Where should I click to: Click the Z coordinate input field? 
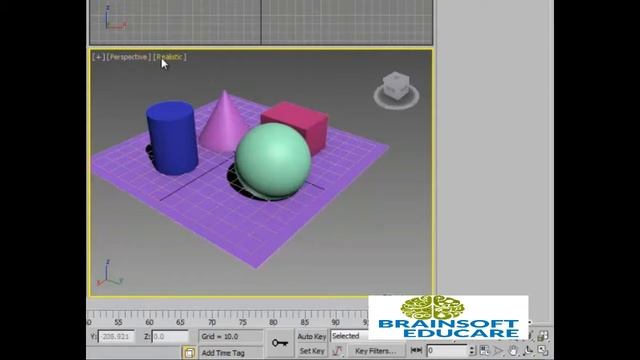click(x=170, y=336)
